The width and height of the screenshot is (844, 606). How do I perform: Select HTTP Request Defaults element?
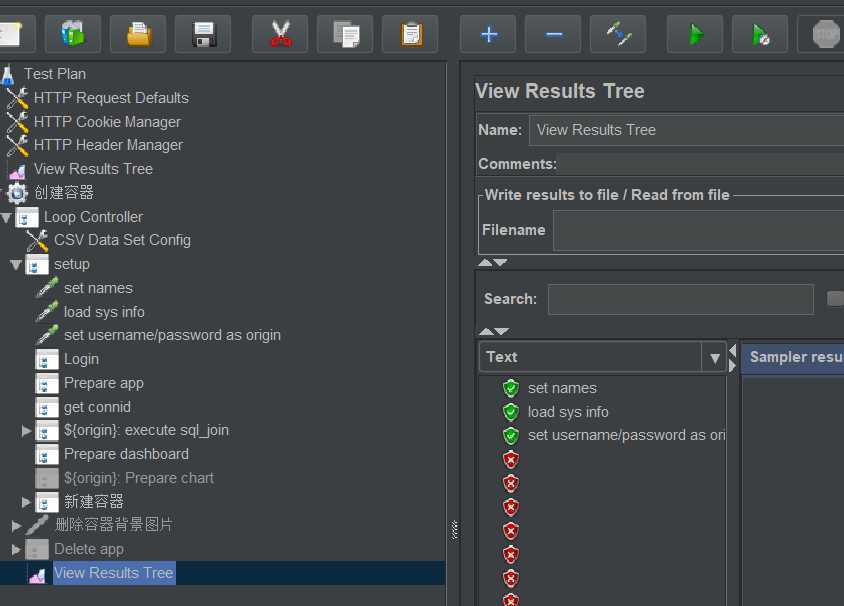(x=111, y=98)
